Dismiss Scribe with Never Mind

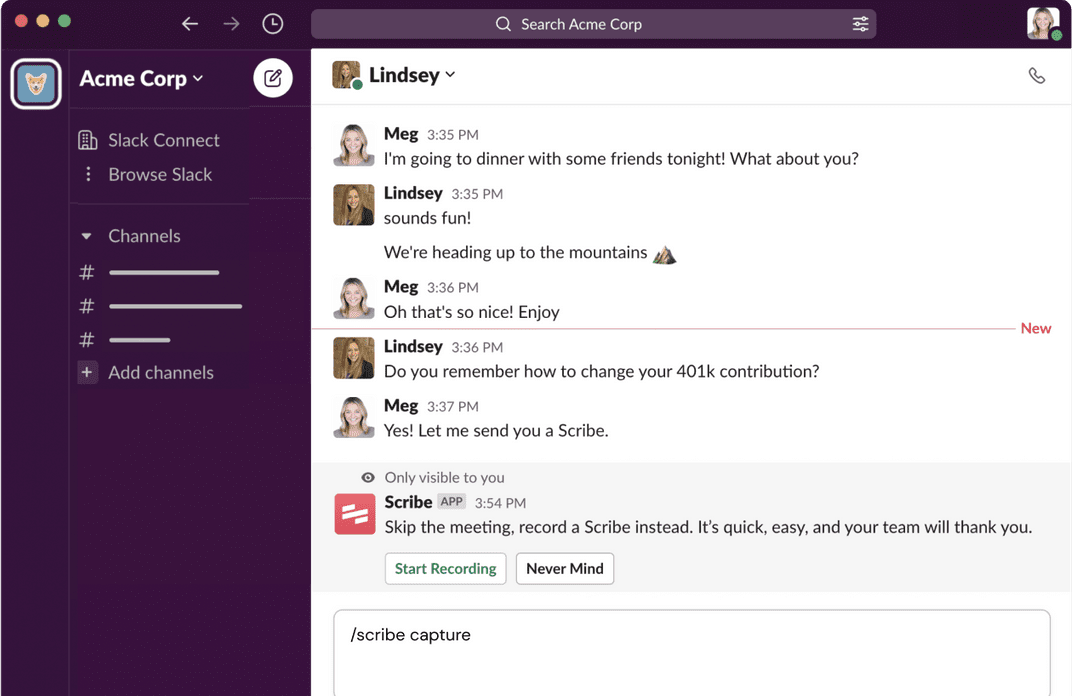pyautogui.click(x=565, y=568)
